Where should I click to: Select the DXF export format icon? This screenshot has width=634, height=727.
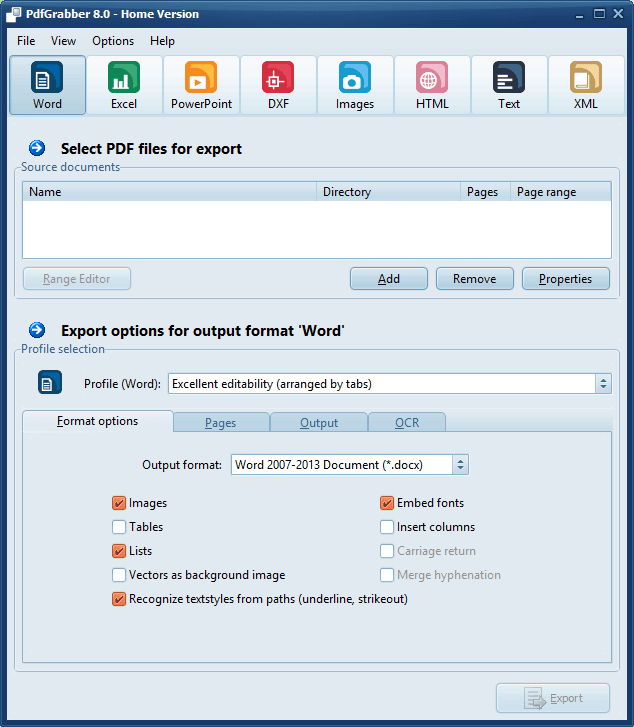coord(278,85)
